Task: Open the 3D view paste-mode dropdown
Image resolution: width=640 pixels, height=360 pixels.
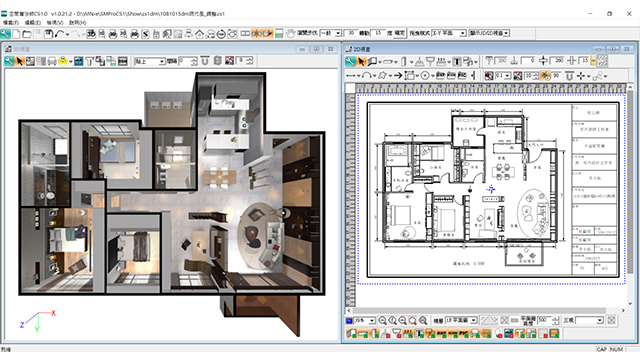Action: pyautogui.click(x=150, y=61)
